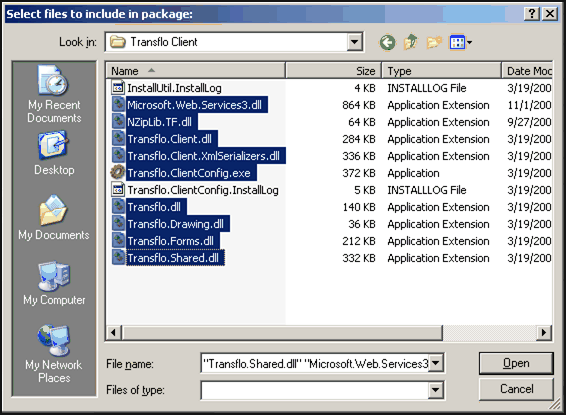Click the Transflo.Client.XmlSerializers.dll file icon
This screenshot has width=566, height=415.
(118, 156)
